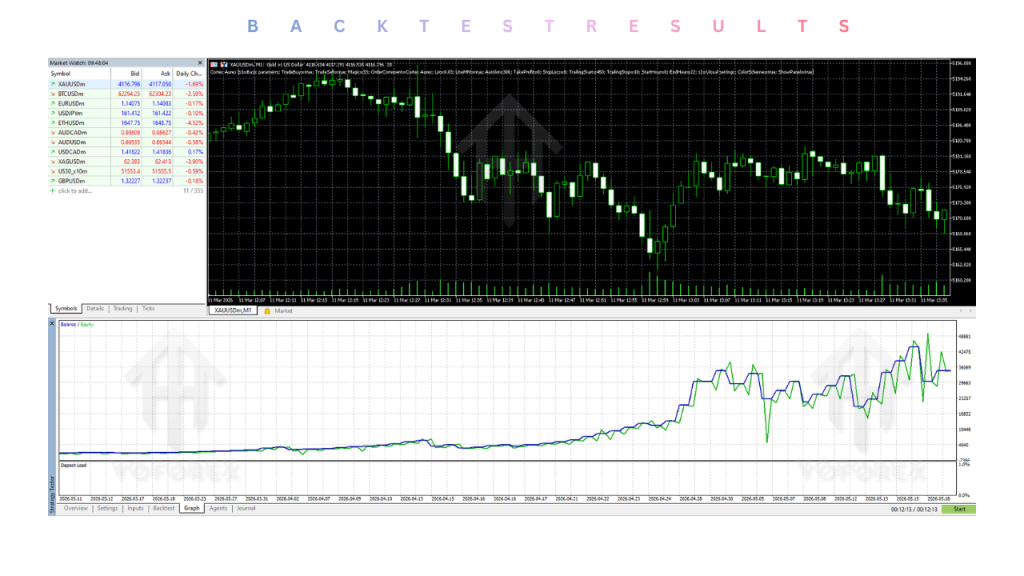
Task: Select USDCADm row in Market Watch
Action: pos(126,152)
